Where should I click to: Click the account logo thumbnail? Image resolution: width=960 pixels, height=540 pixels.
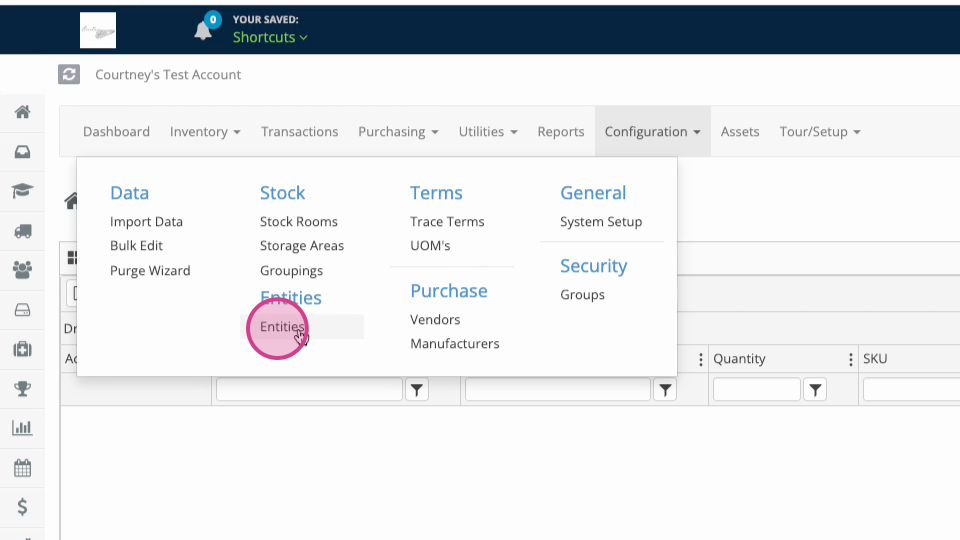point(98,30)
